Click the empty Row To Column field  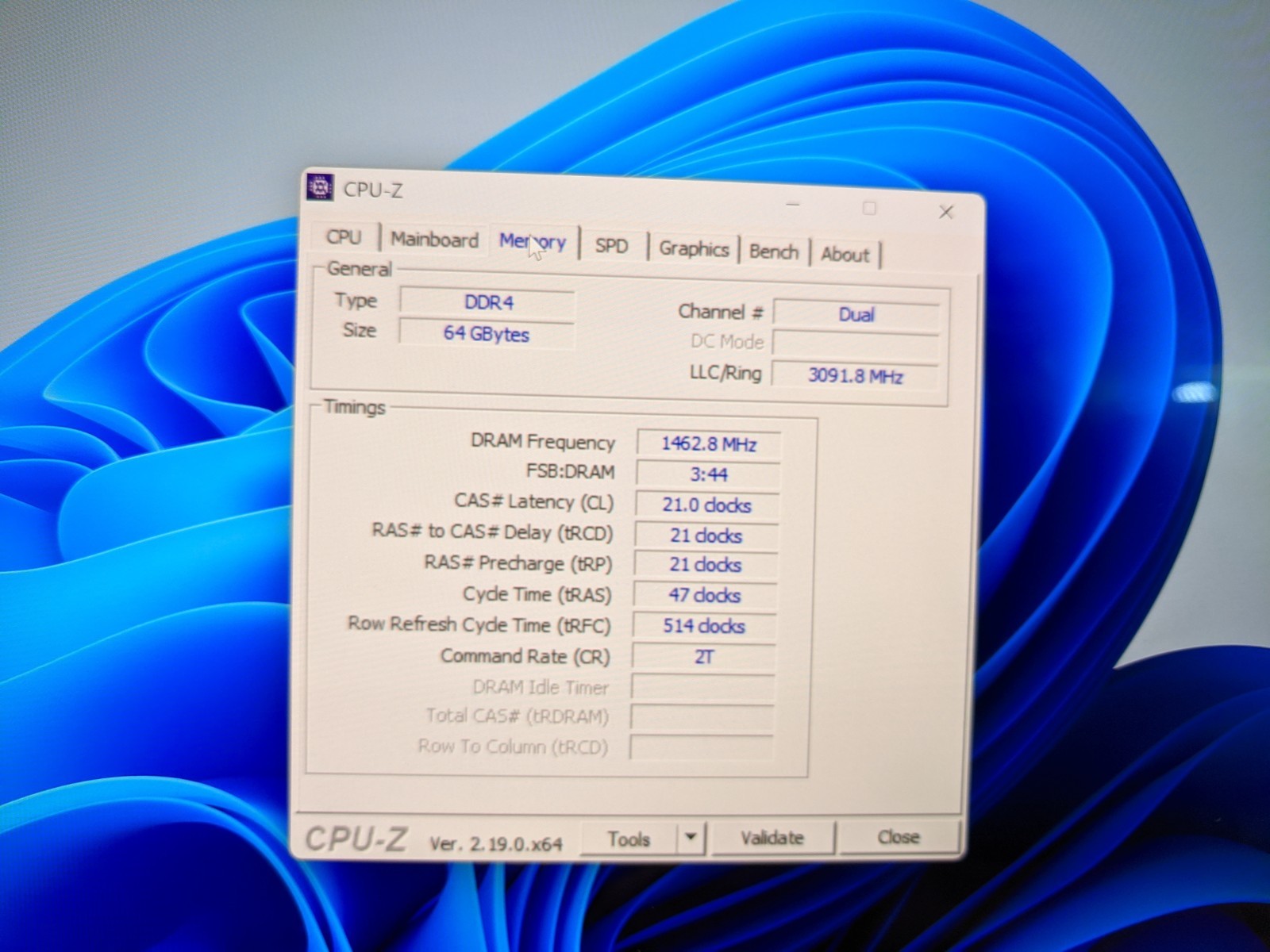701,747
